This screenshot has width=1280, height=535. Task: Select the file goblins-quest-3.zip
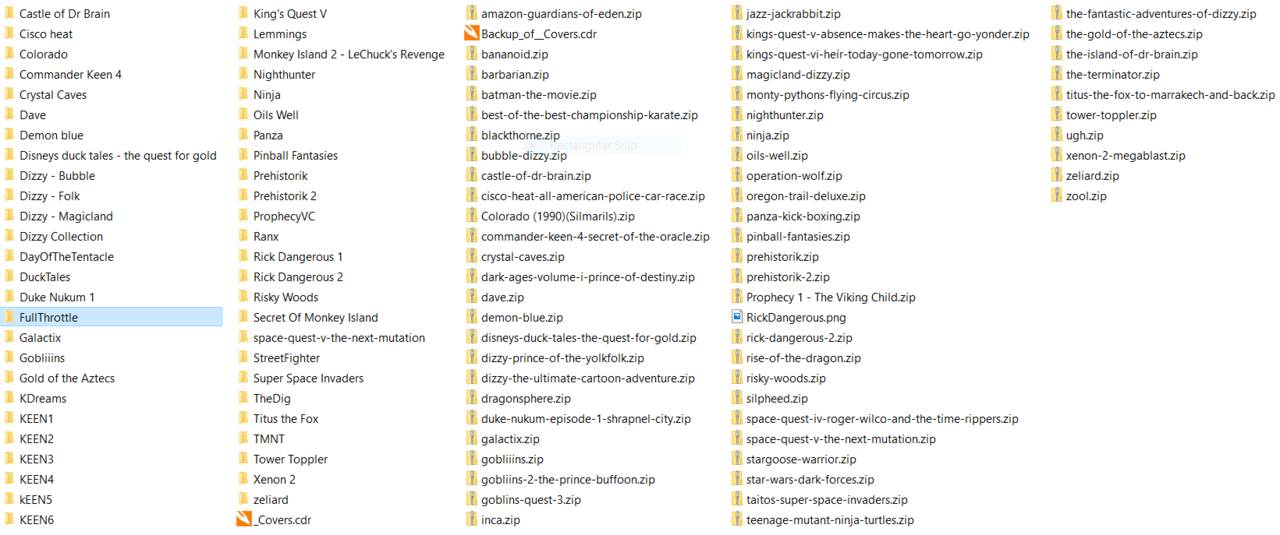531,499
